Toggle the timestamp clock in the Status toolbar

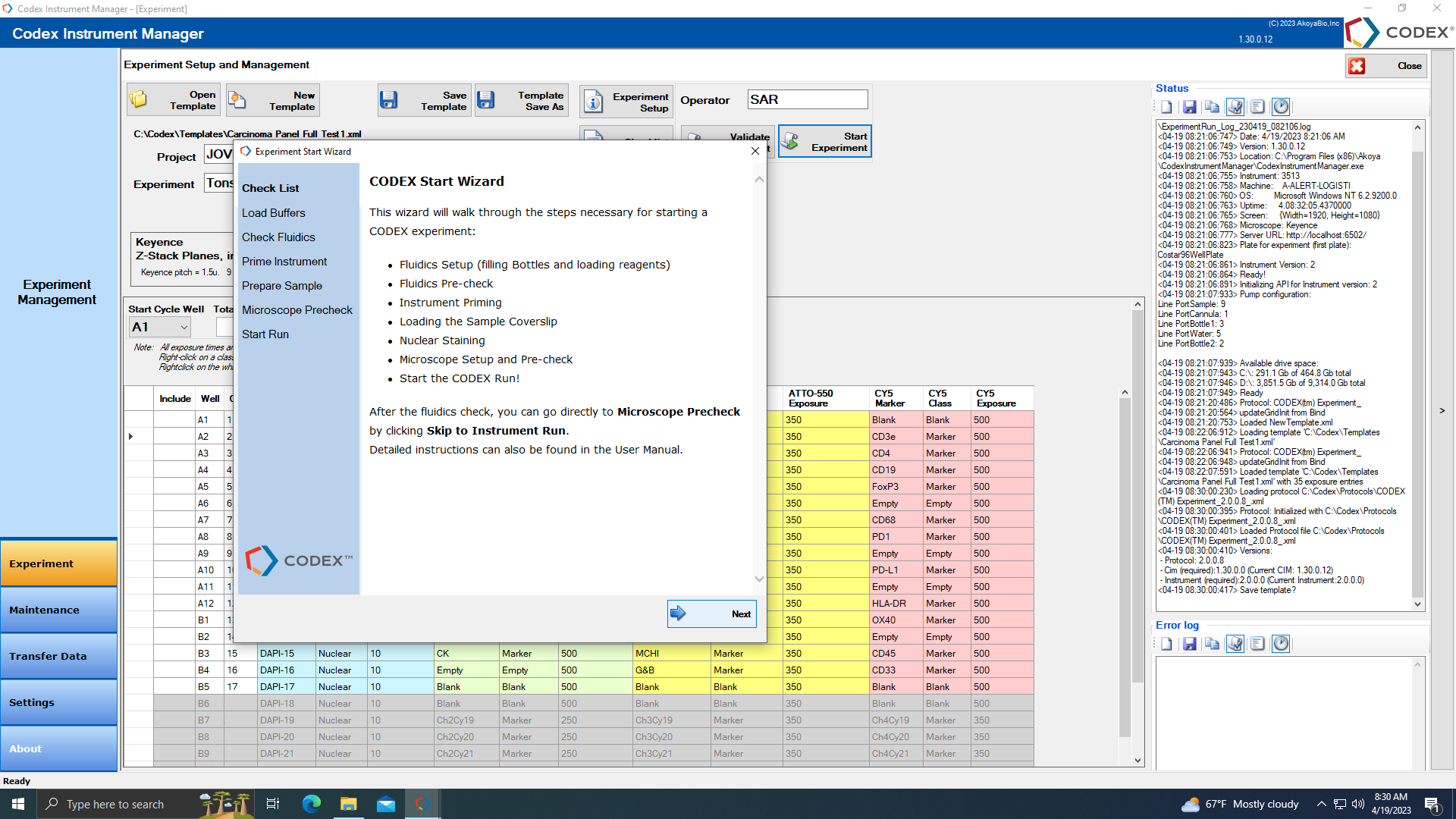pos(1281,107)
